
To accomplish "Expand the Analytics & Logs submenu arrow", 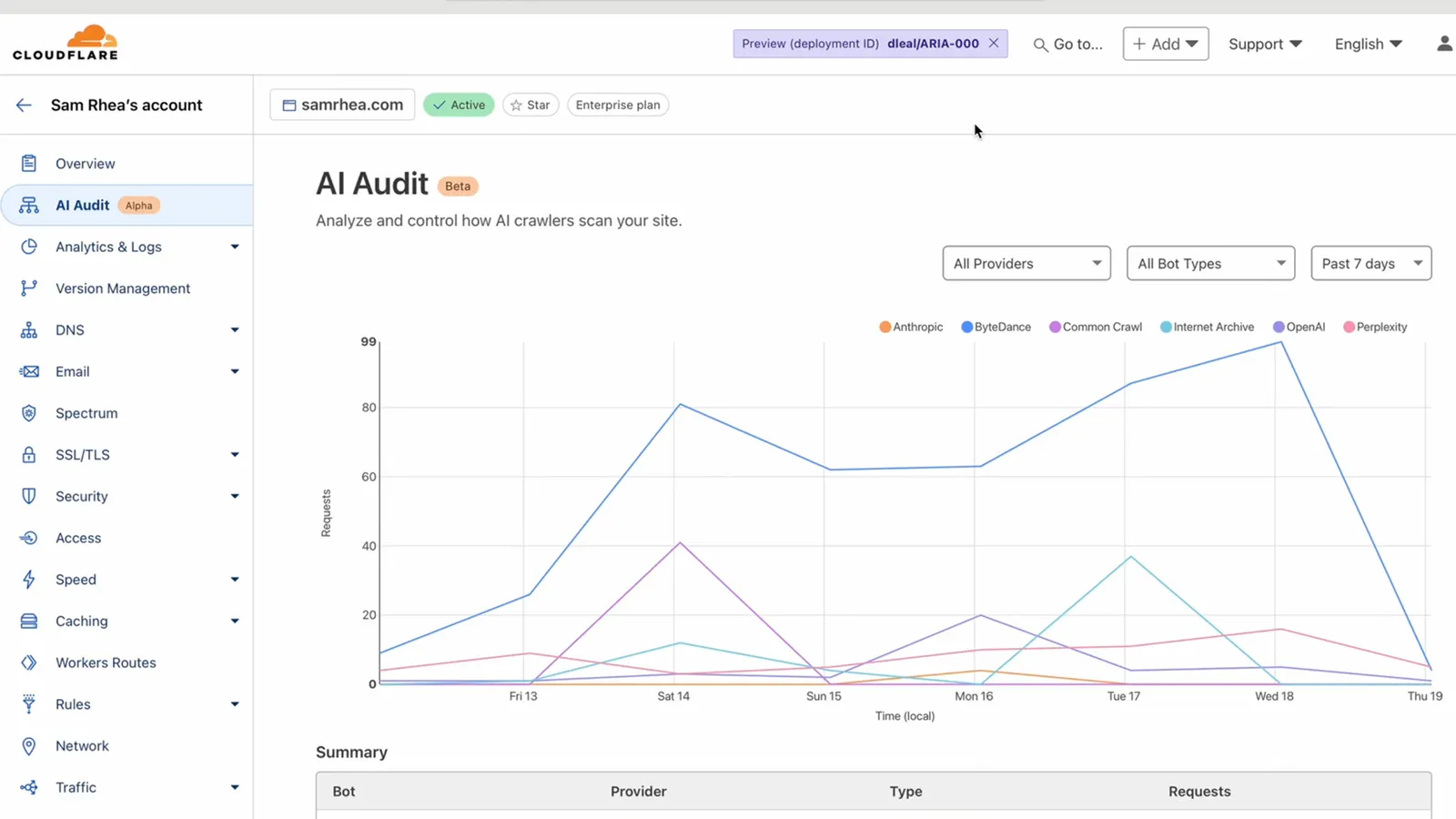I will [x=235, y=247].
